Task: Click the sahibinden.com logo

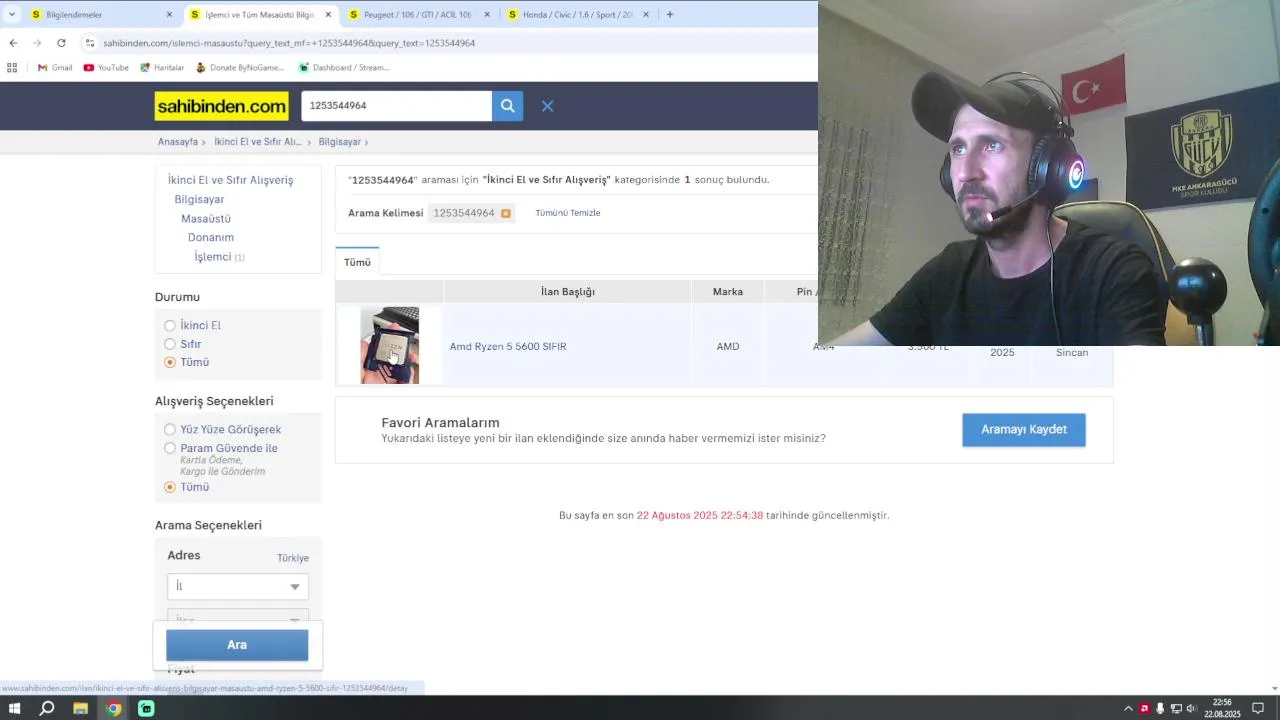Action: tap(222, 106)
